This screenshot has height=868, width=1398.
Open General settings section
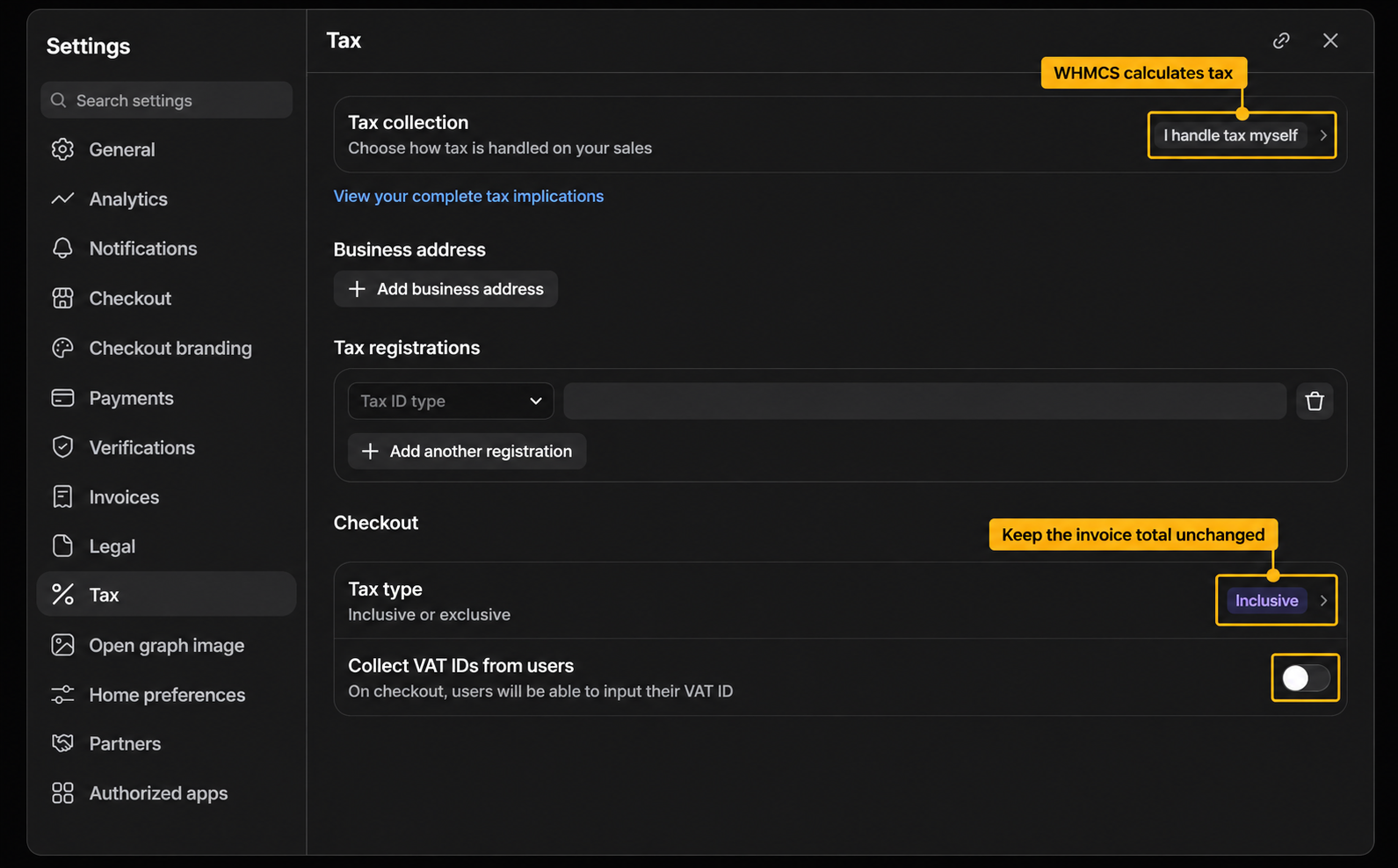167,149
